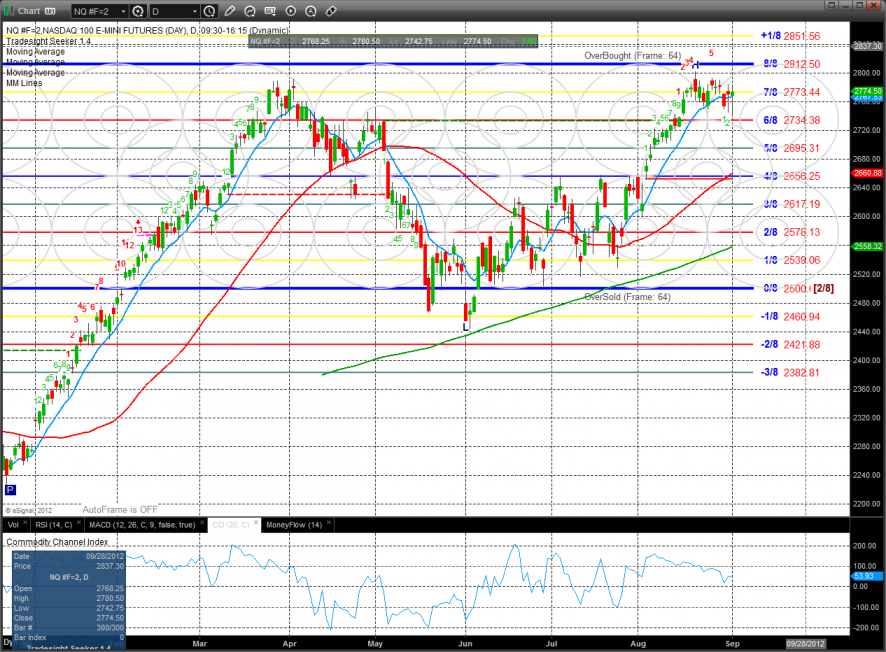Click the Commodity Channel Index label
This screenshot has width=886, height=652.
coord(57,542)
